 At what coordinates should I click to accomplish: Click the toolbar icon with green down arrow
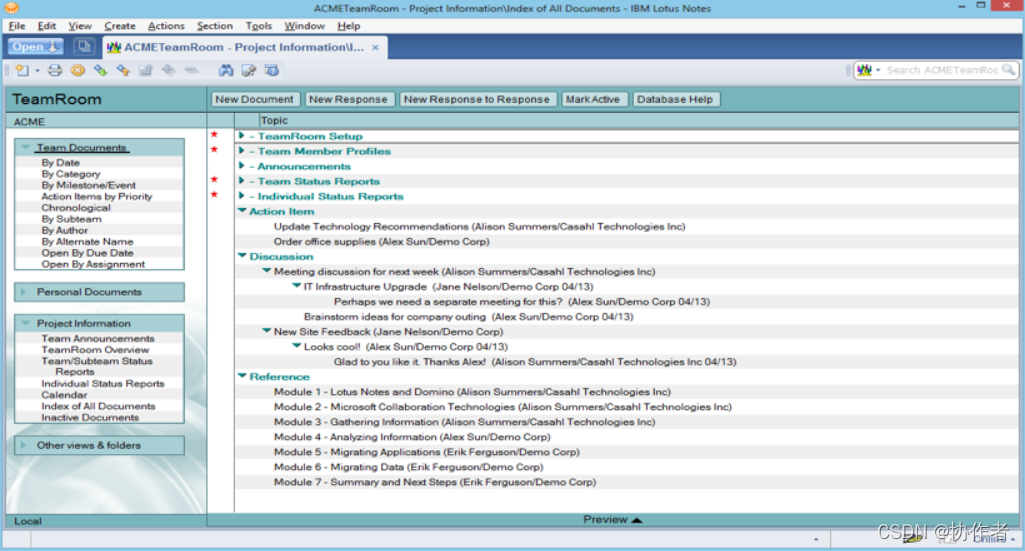click(100, 70)
